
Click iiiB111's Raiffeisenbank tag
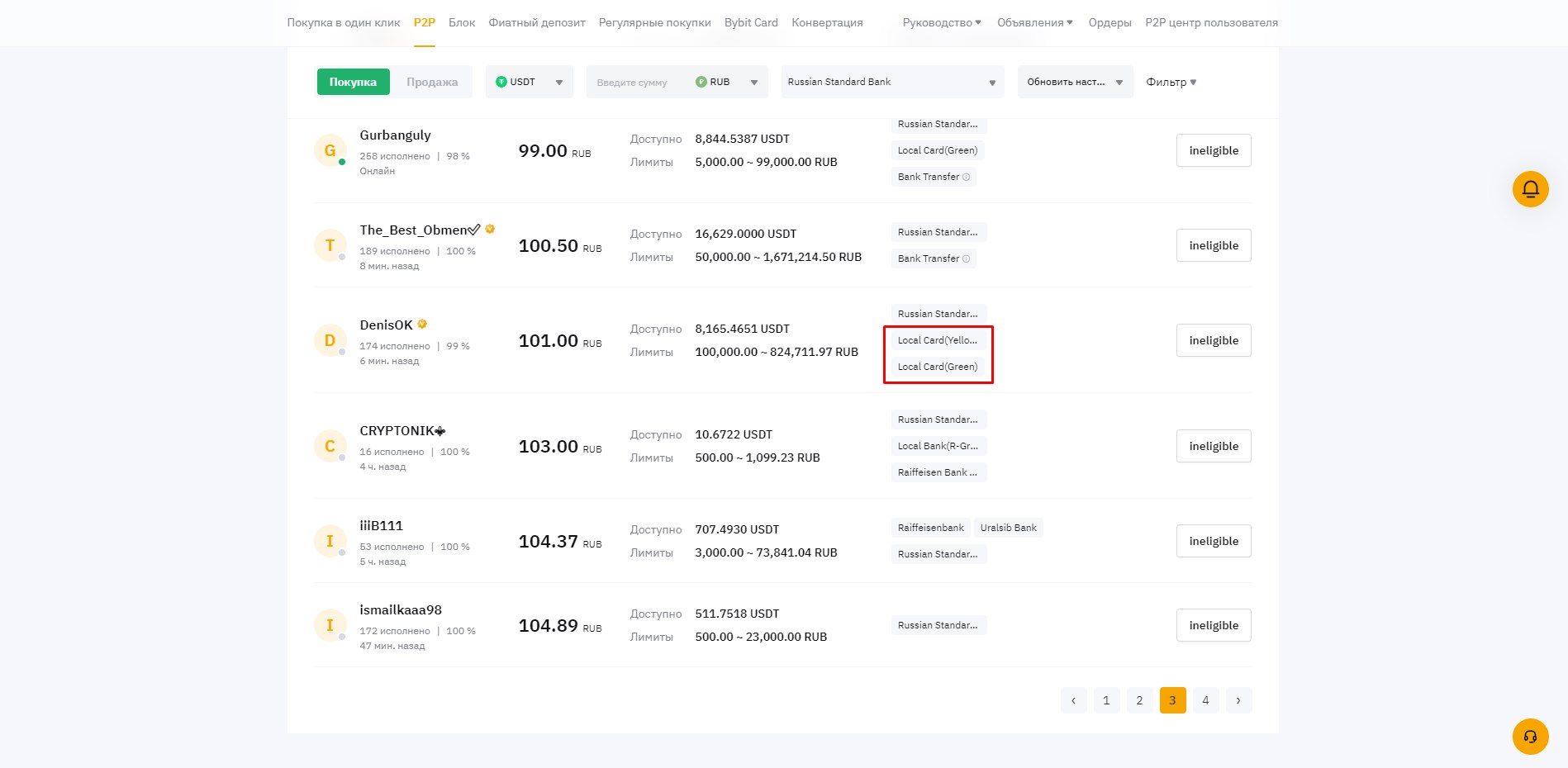pyautogui.click(x=931, y=528)
